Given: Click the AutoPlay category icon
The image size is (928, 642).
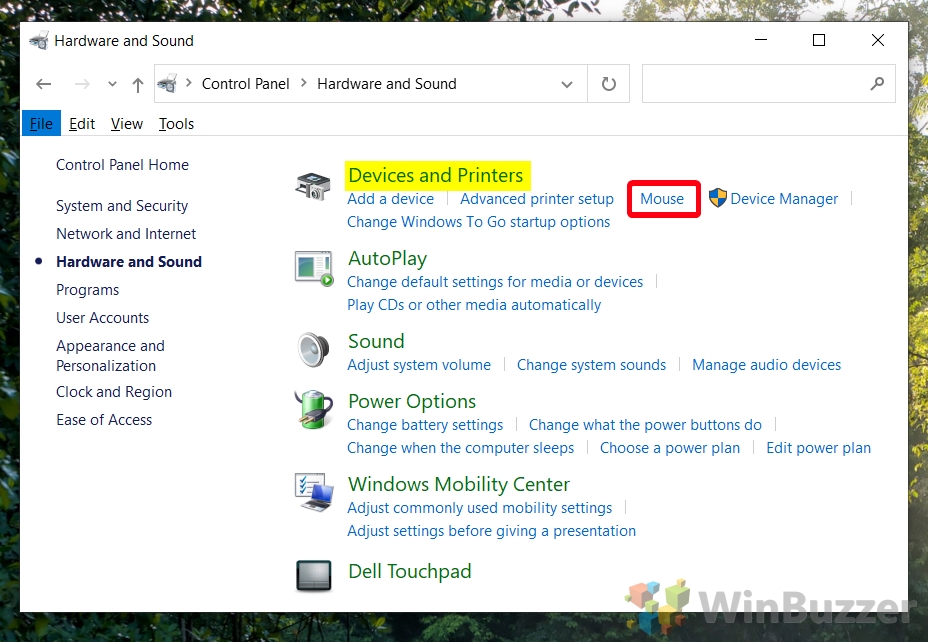Looking at the screenshot, I should coord(314,269).
